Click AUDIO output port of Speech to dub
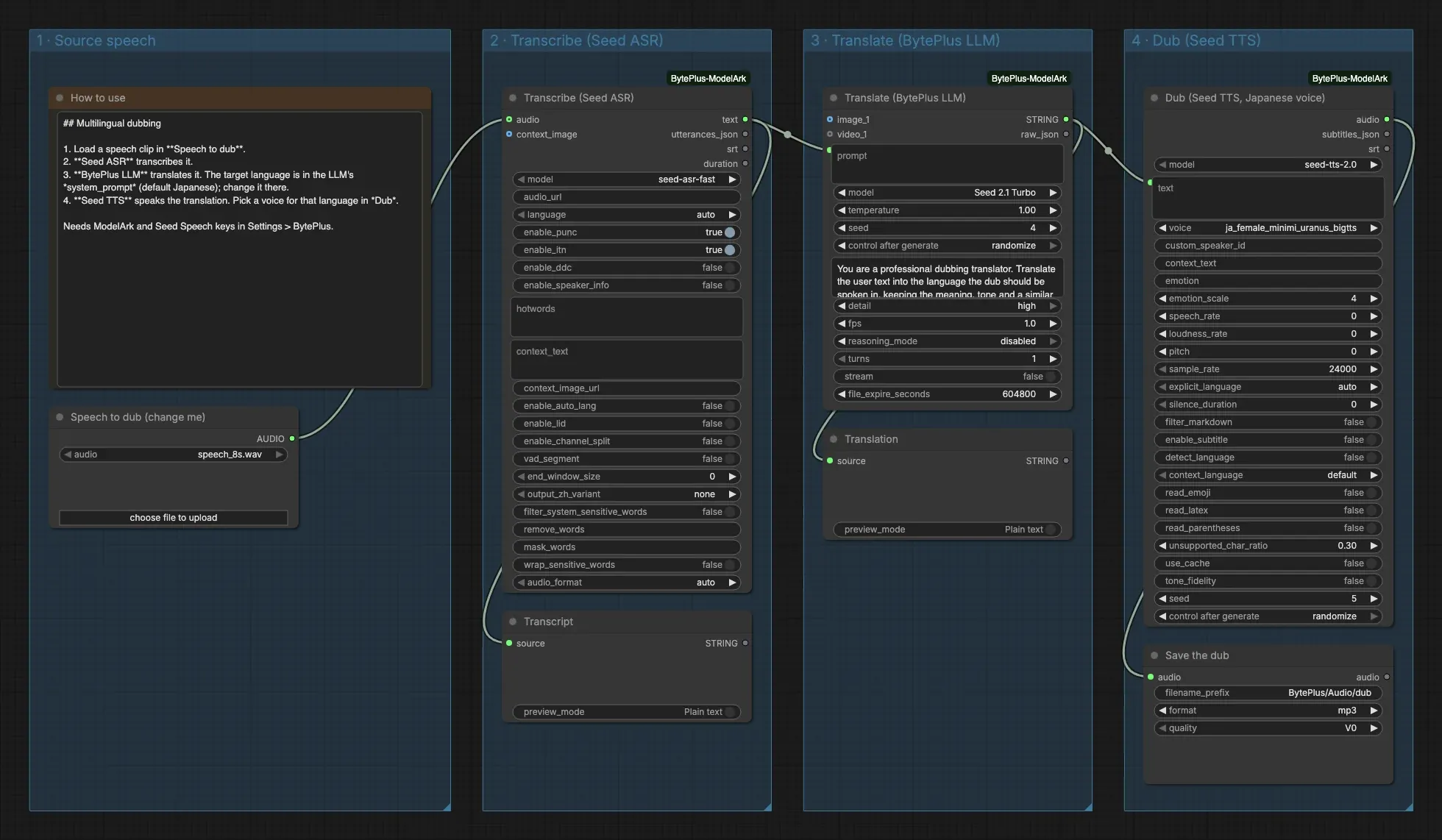Screen dimensions: 1442x840 tap(292, 438)
